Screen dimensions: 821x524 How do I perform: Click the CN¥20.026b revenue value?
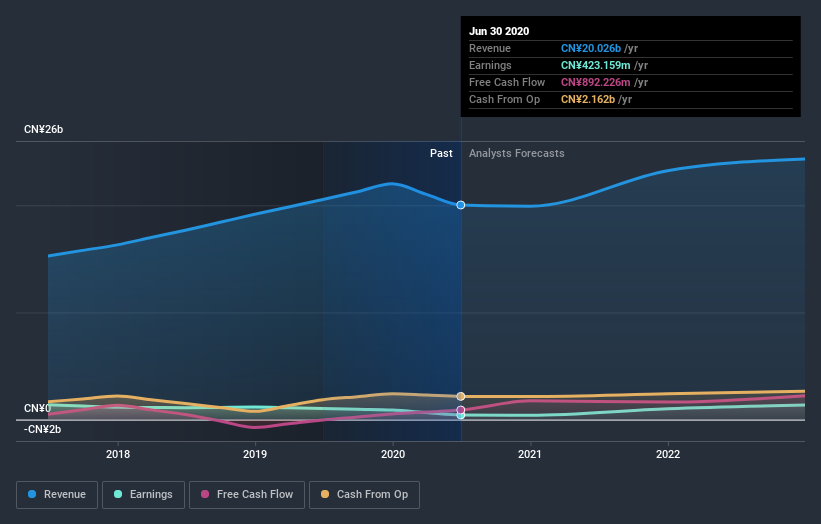click(591, 48)
